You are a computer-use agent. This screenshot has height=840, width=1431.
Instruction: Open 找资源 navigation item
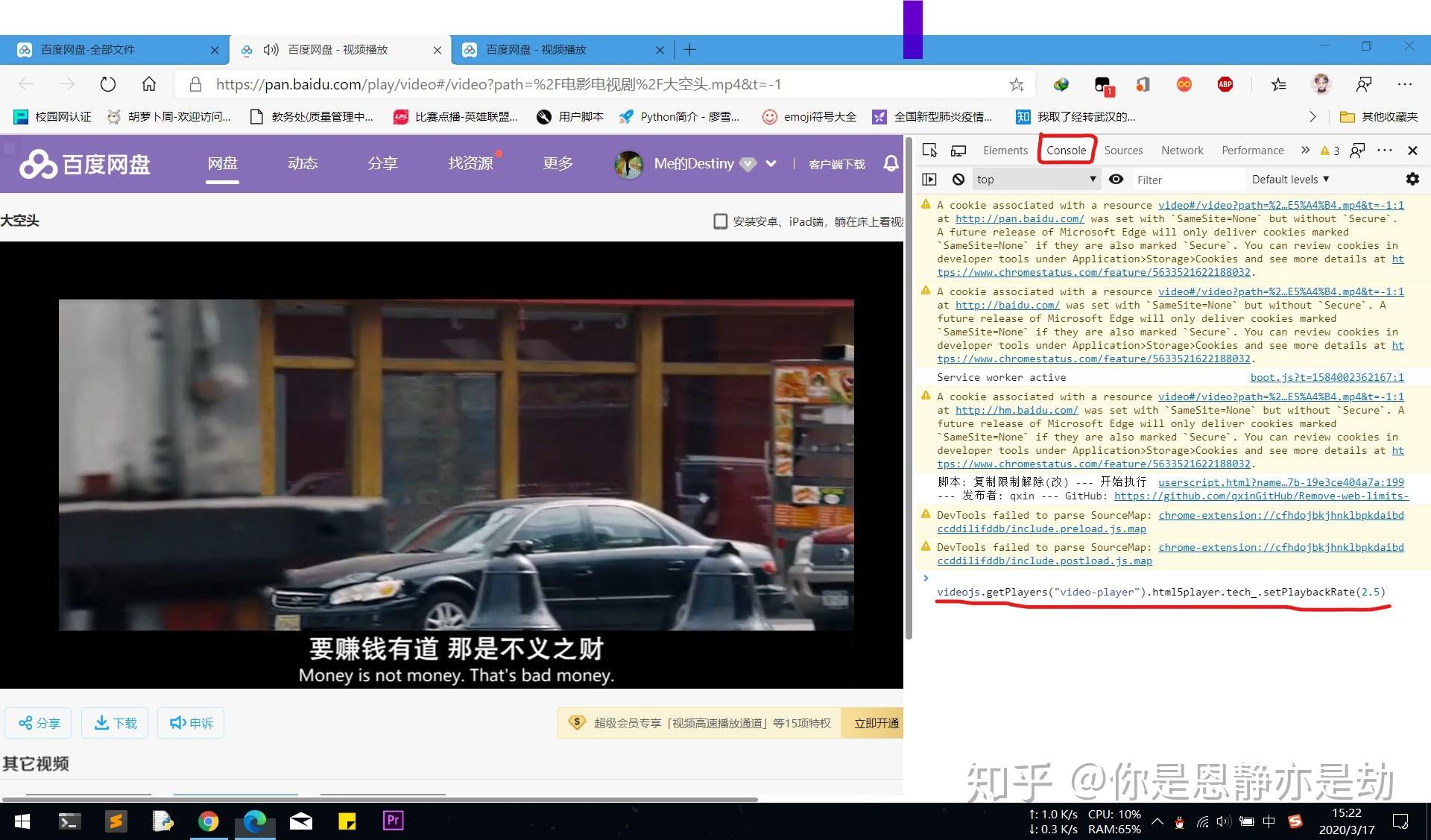(x=470, y=163)
